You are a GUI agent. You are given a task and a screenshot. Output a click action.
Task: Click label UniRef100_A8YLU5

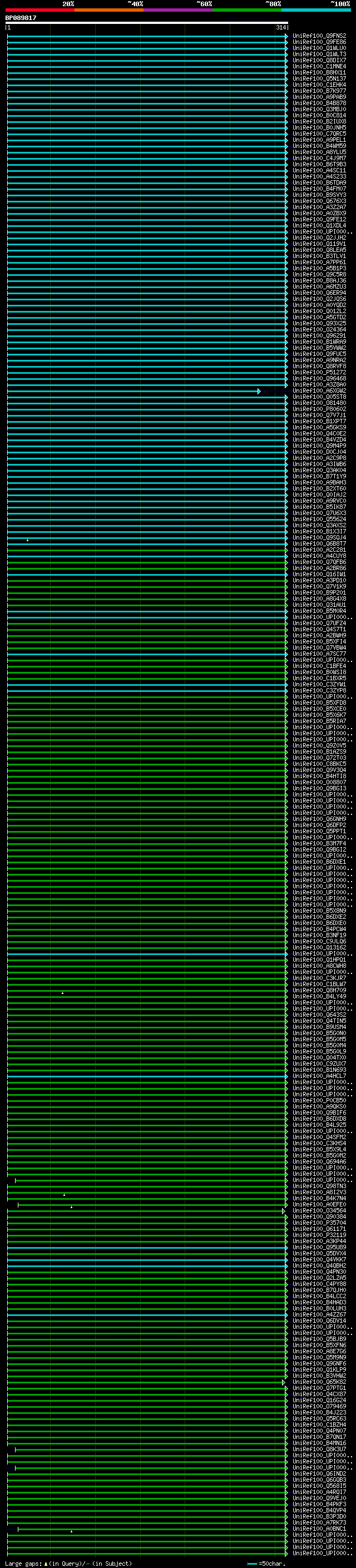click(319, 152)
